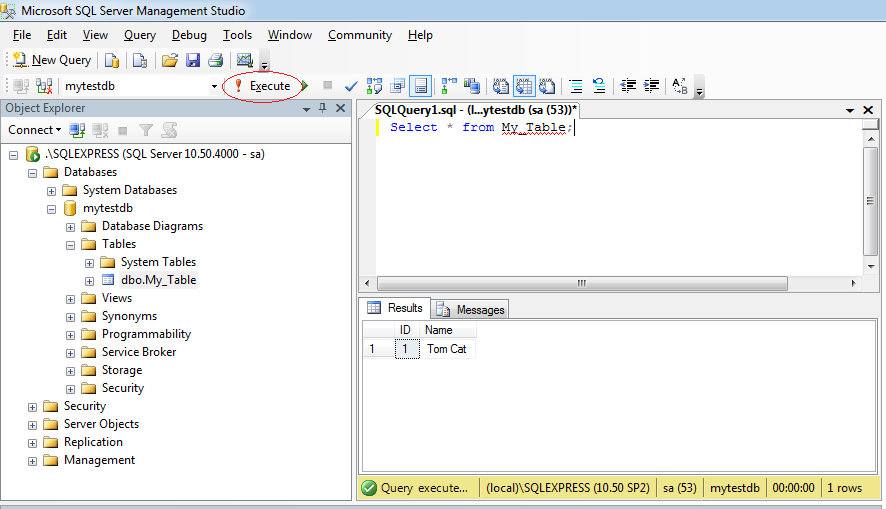The image size is (886, 509).
Task: Close the Object Explorer panel
Action: pos(340,108)
